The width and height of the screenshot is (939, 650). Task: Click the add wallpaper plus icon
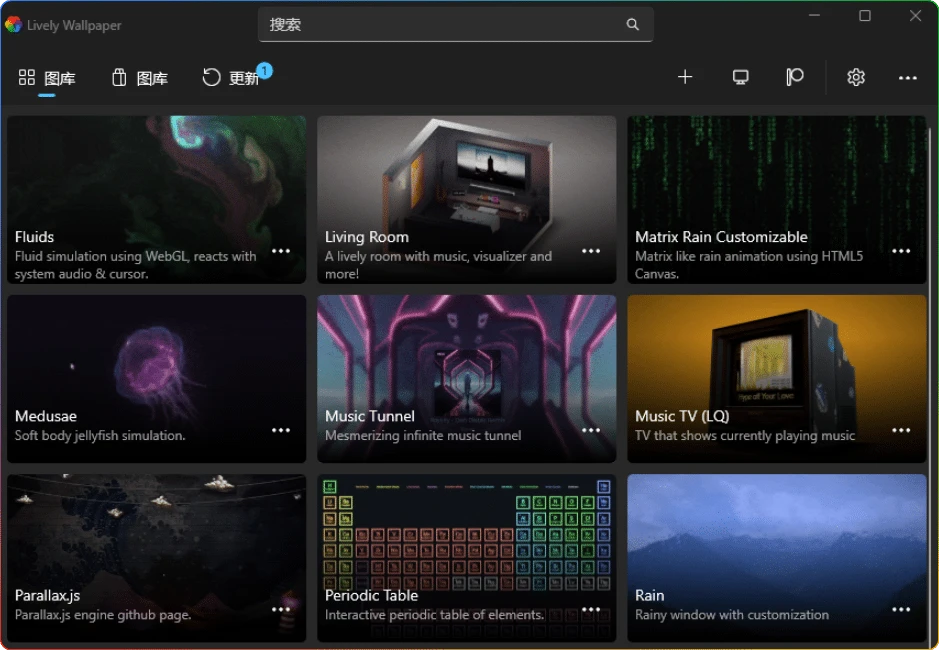pos(685,77)
